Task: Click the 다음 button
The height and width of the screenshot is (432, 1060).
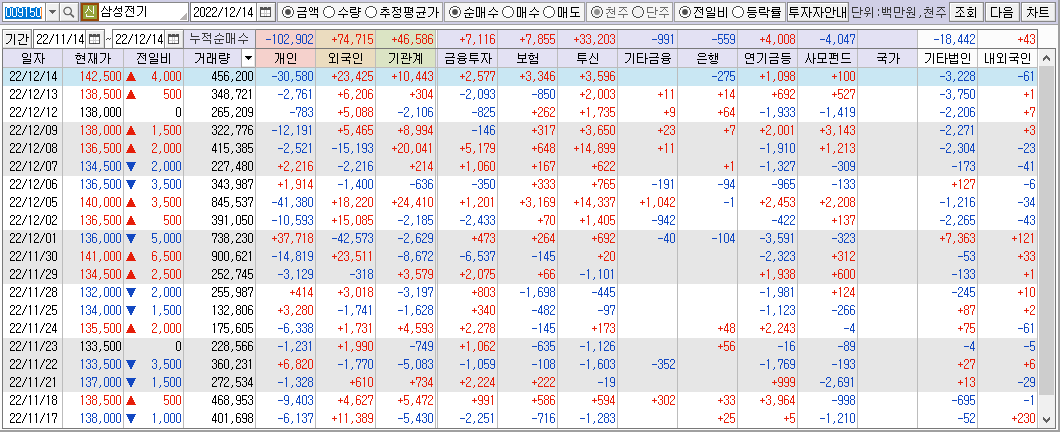Action: 1001,11
